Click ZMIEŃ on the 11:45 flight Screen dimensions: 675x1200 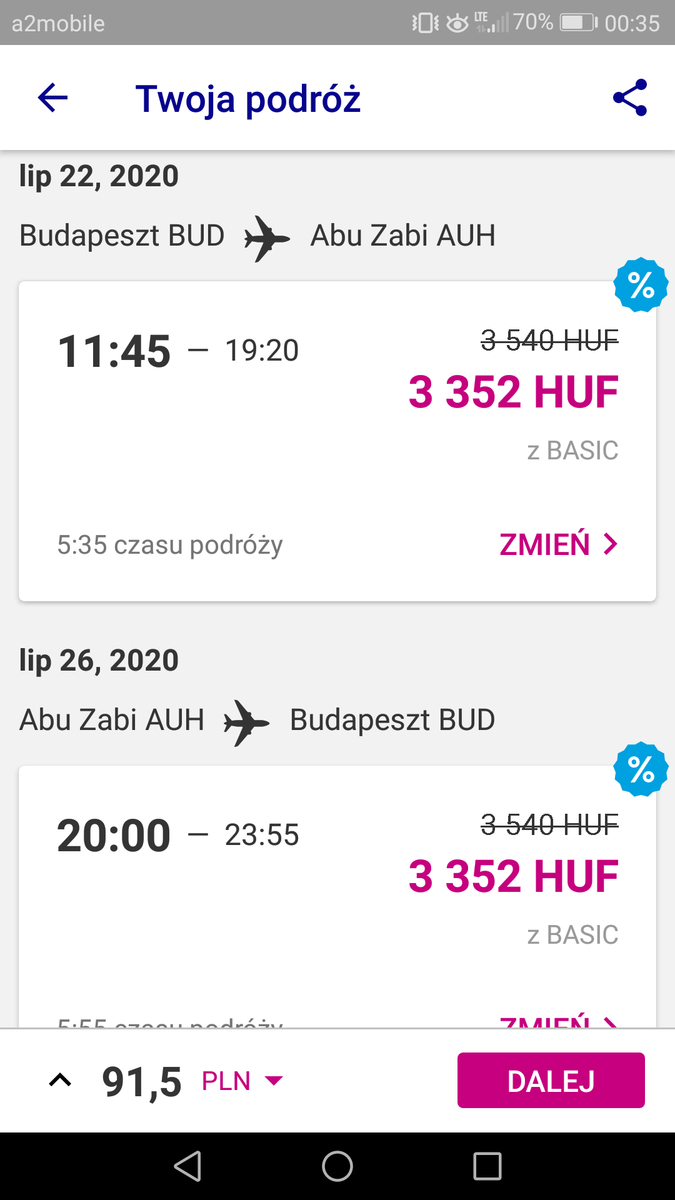click(545, 544)
